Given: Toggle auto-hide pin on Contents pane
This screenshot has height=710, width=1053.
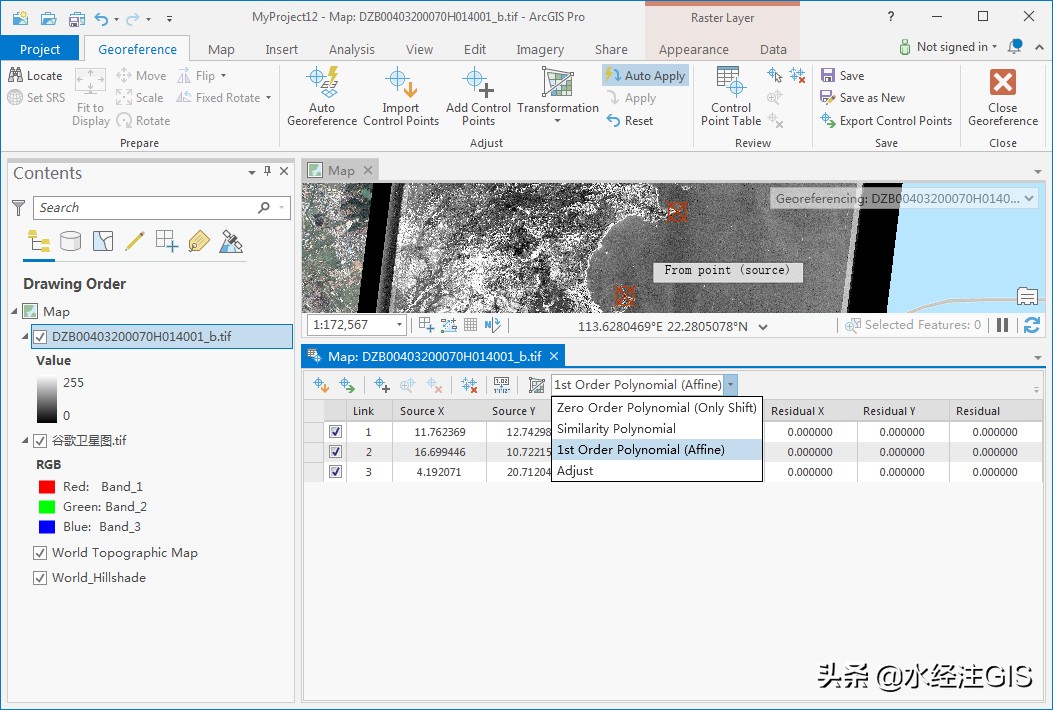Looking at the screenshot, I should tap(267, 171).
